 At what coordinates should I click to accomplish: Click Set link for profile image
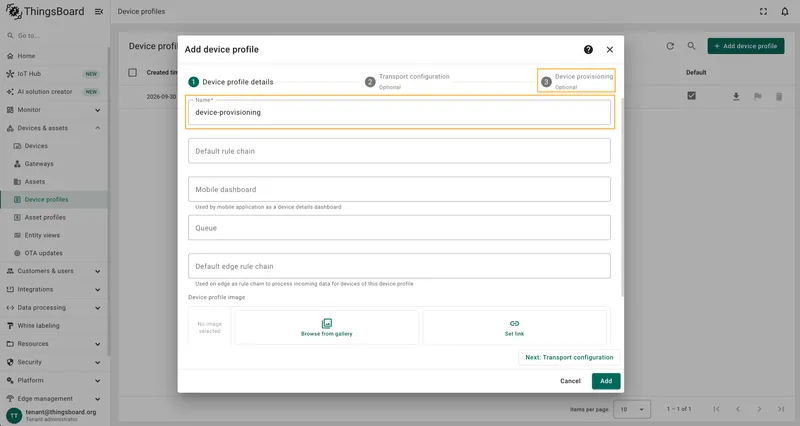click(x=514, y=328)
